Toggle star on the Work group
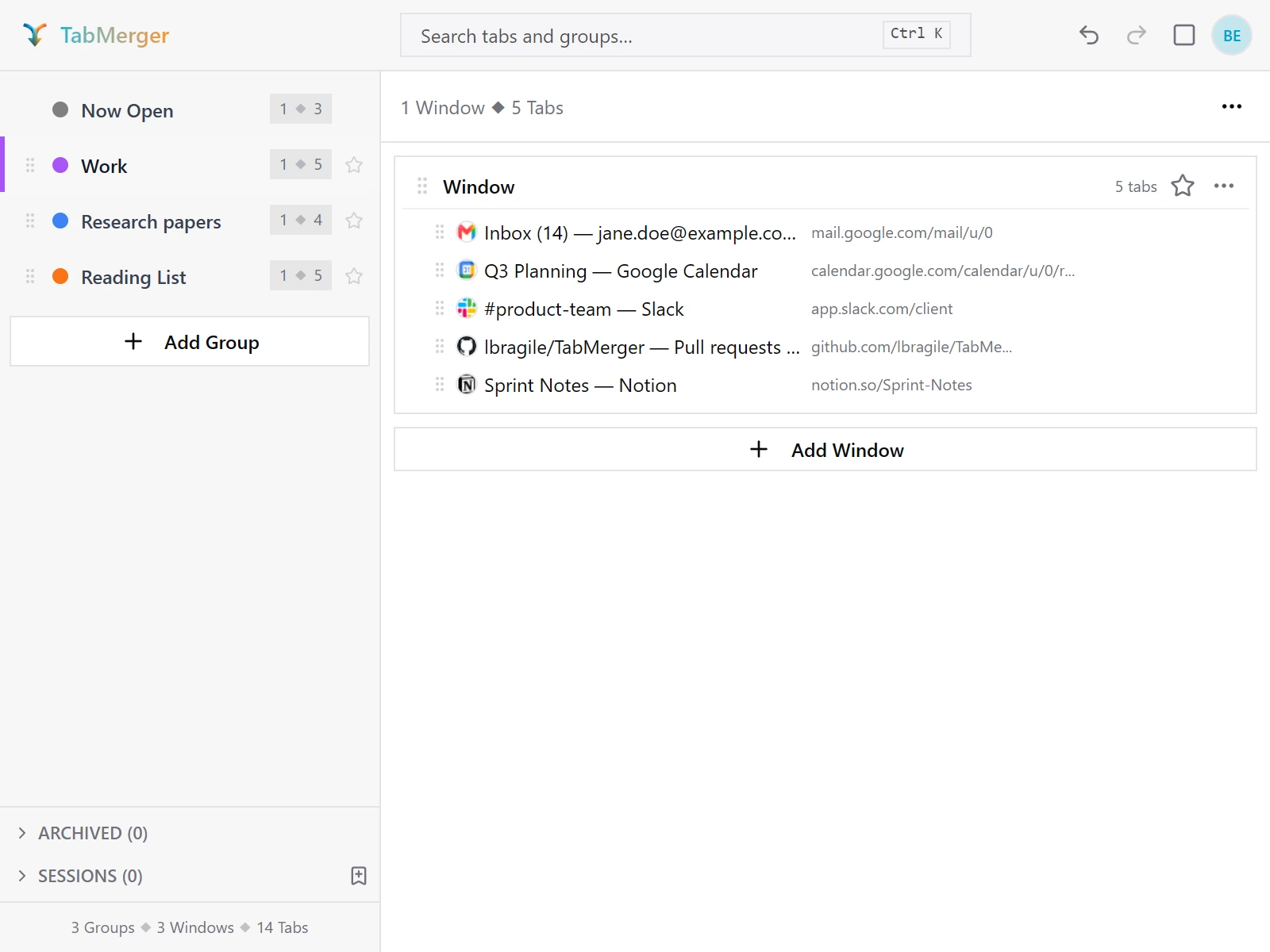Screen dimensions: 1270x952 (354, 165)
